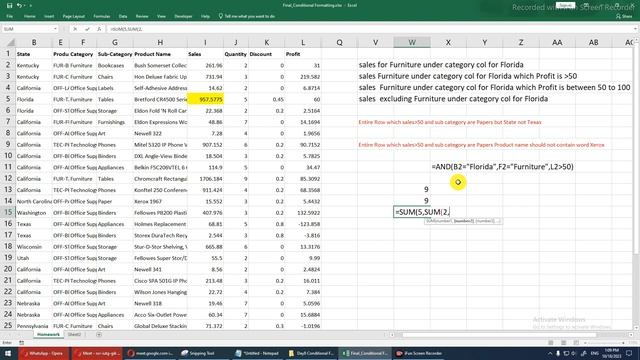Select column W header
The width and height of the screenshot is (640, 360).
412,42
